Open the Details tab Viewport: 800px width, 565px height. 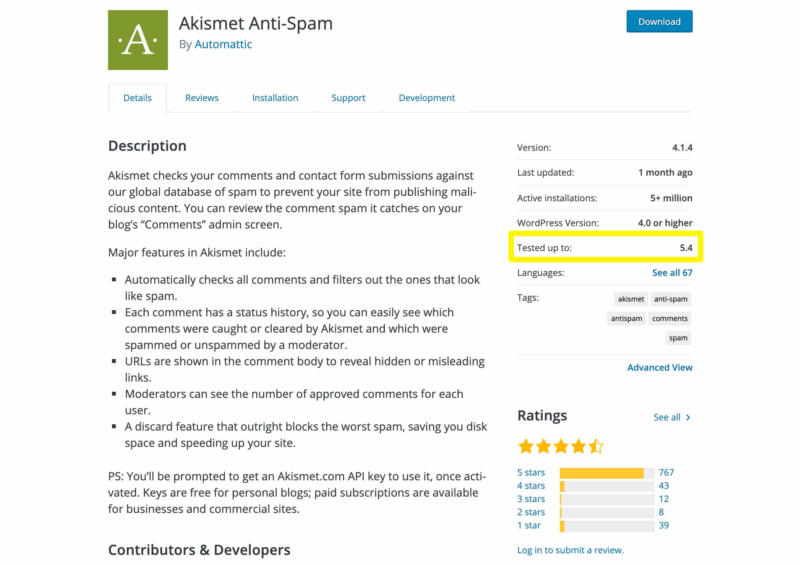pyautogui.click(x=137, y=98)
